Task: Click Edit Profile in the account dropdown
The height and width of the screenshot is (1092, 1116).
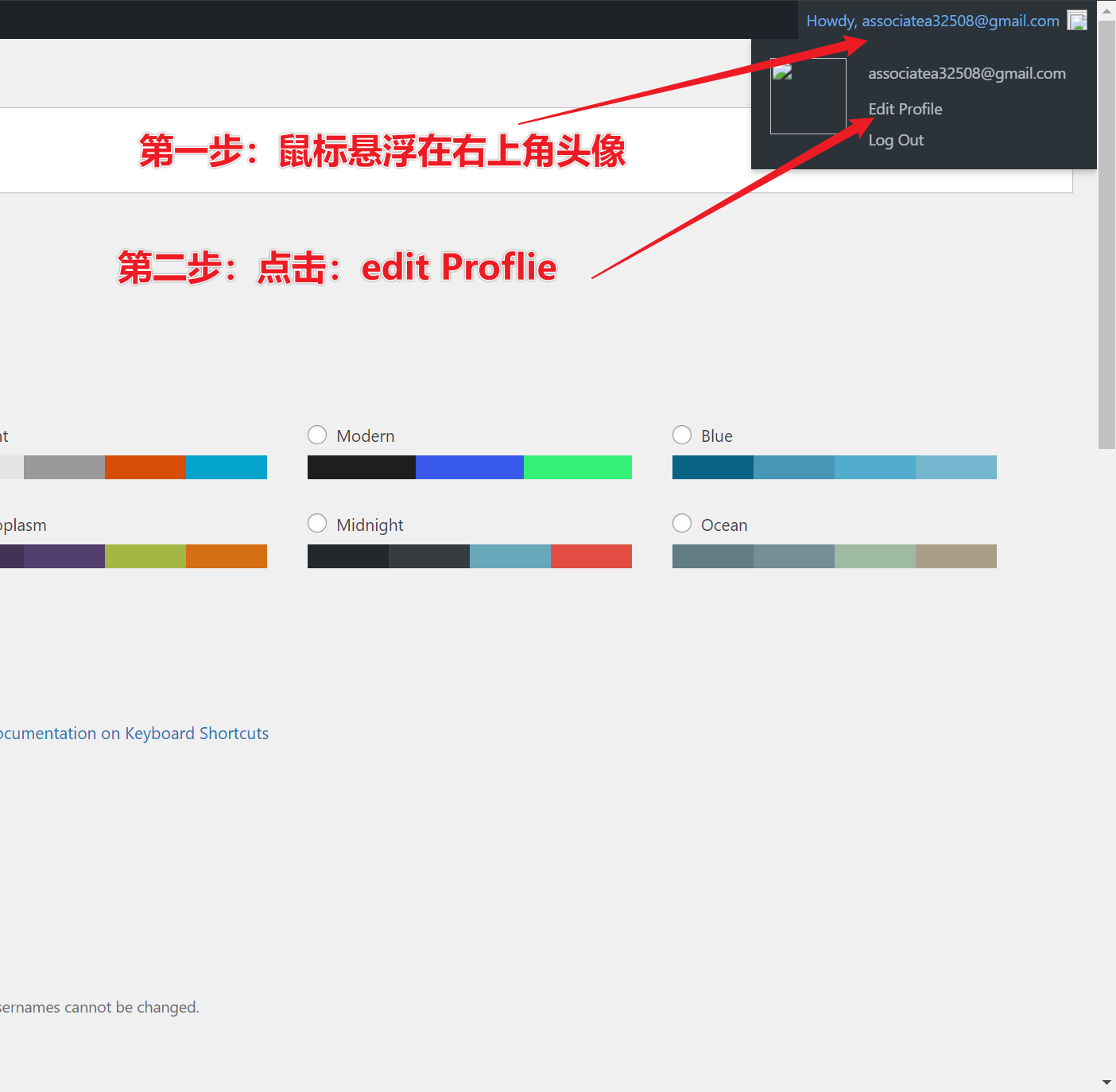Action: coord(905,109)
